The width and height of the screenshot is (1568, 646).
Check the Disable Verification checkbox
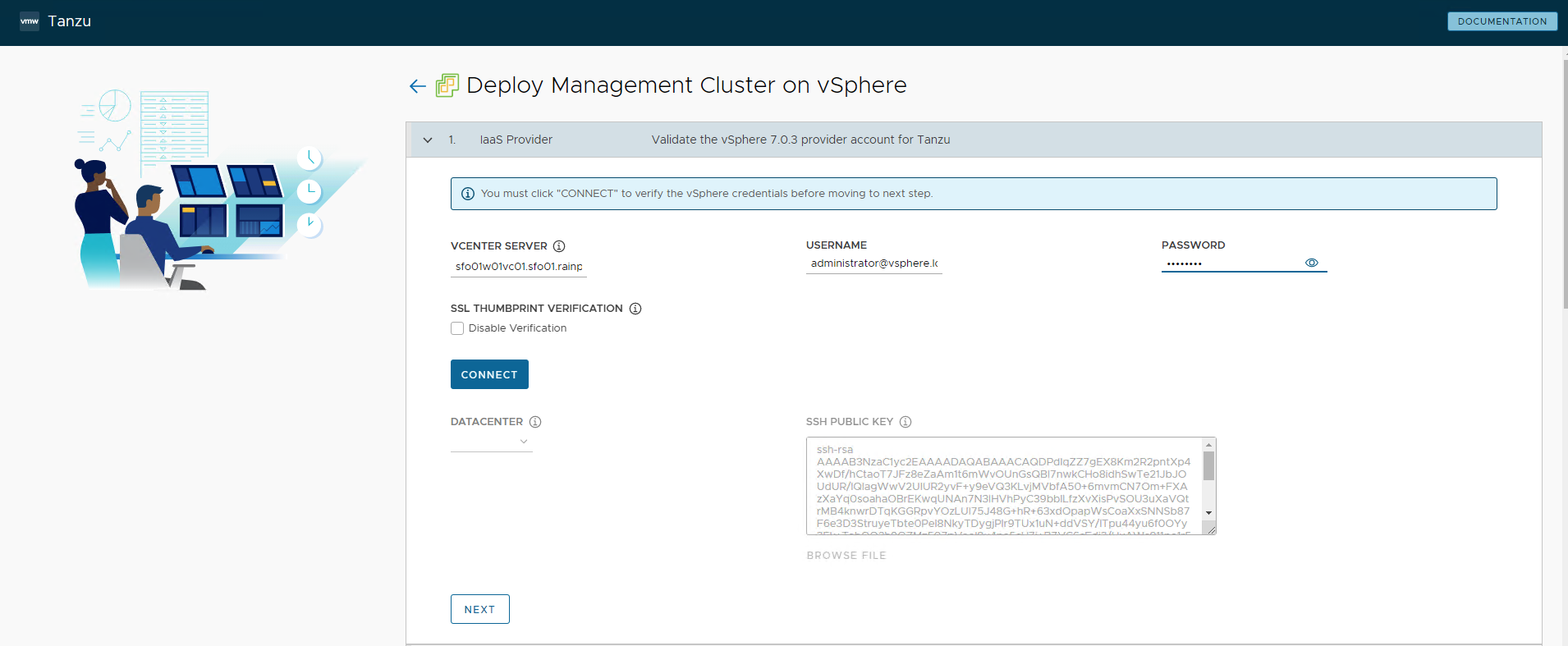tap(457, 328)
